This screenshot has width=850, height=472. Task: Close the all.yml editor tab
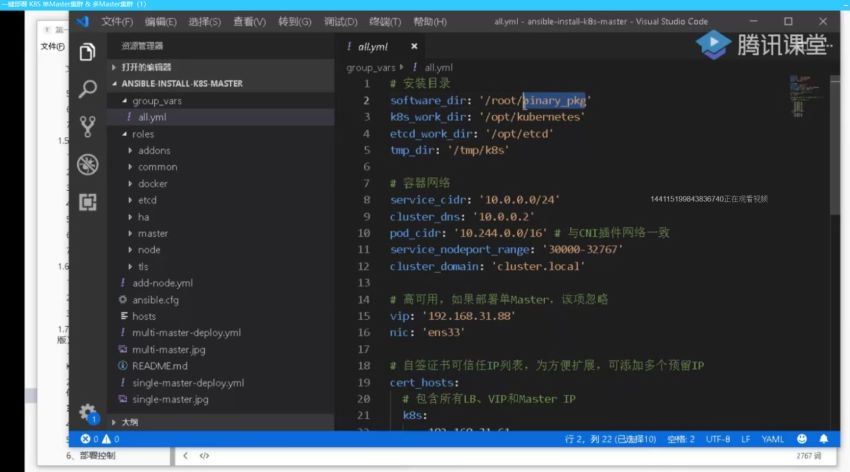[414, 47]
